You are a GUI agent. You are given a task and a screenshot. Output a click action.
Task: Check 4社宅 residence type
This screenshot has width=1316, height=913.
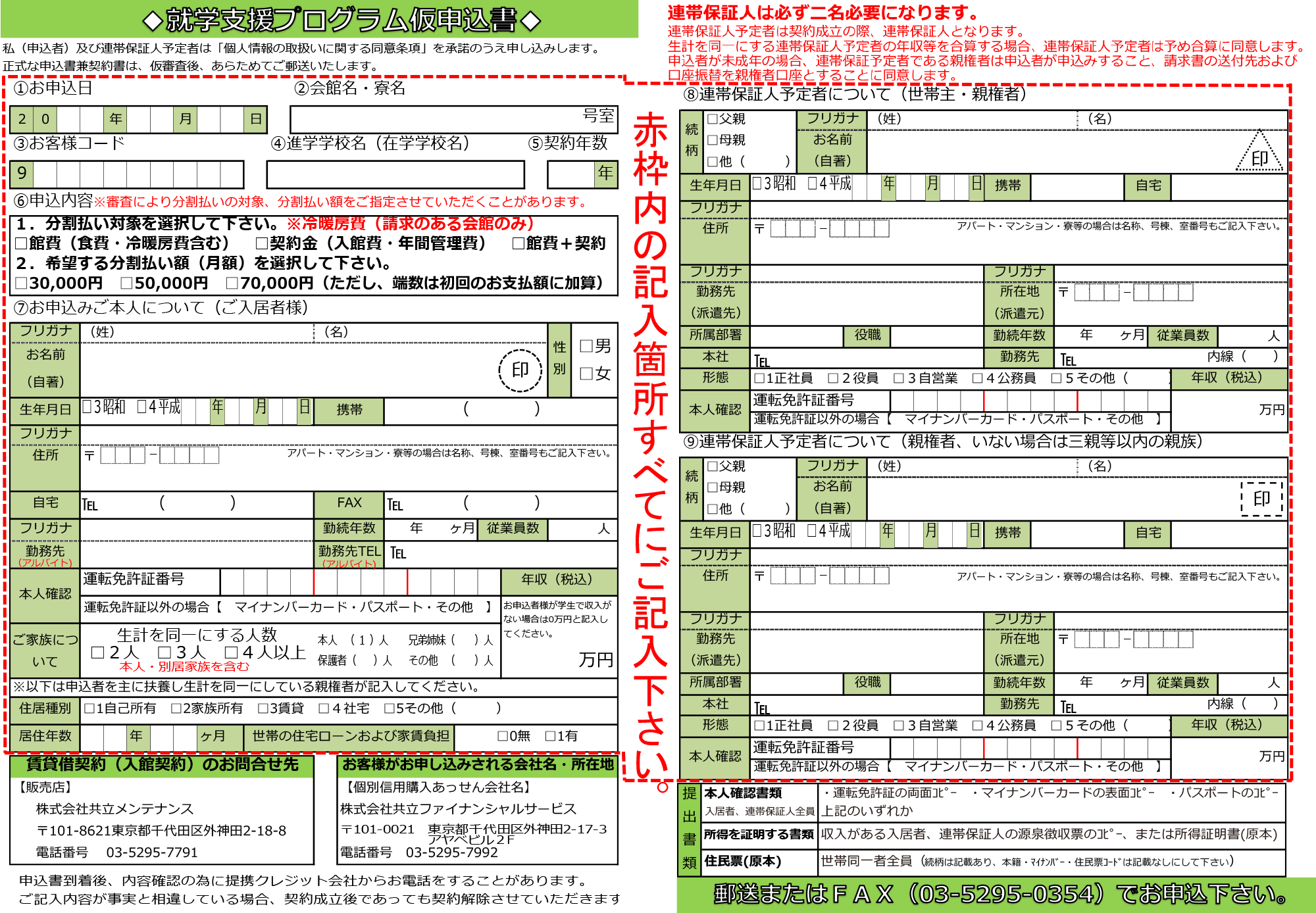(x=324, y=708)
